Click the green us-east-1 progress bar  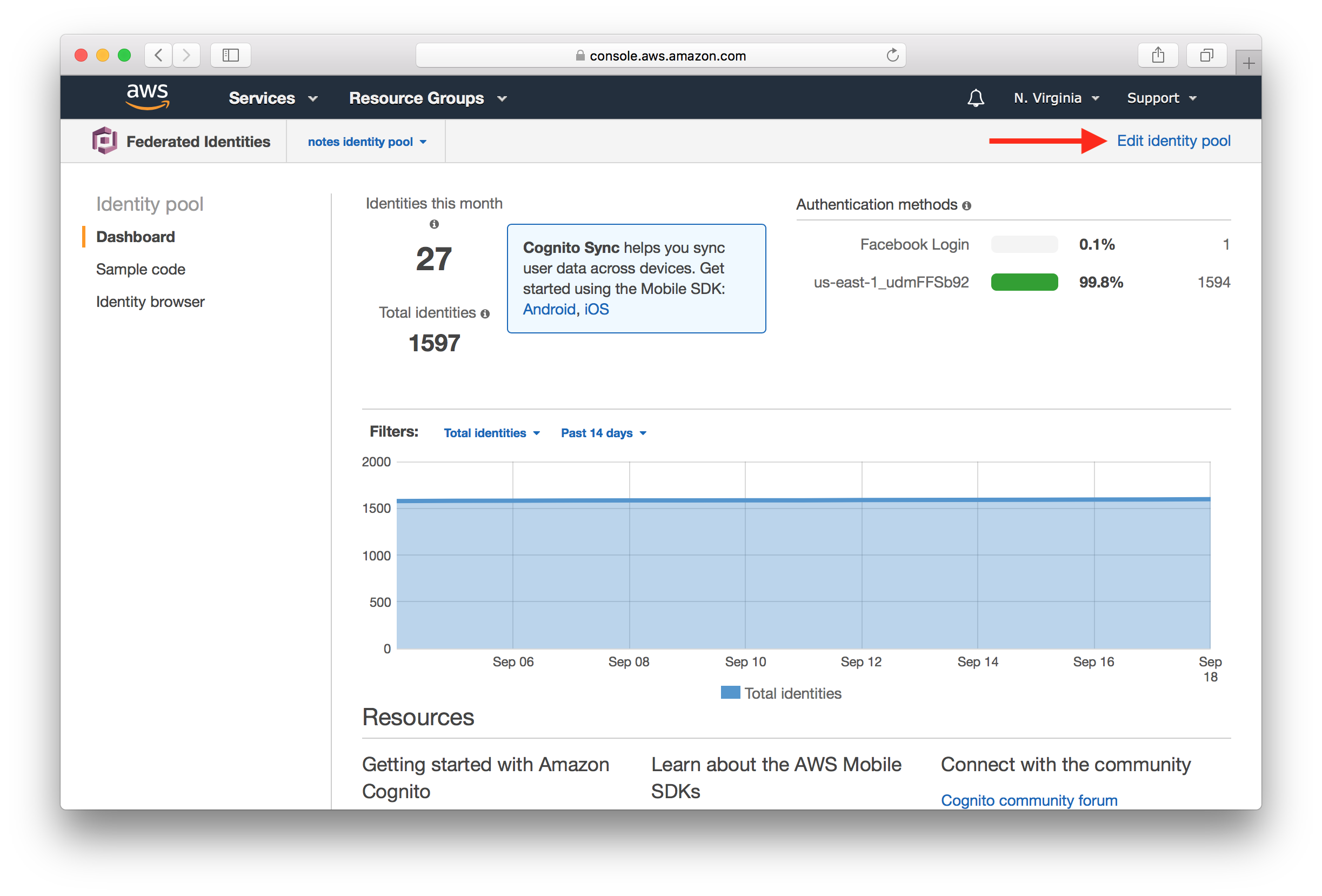tap(1024, 282)
